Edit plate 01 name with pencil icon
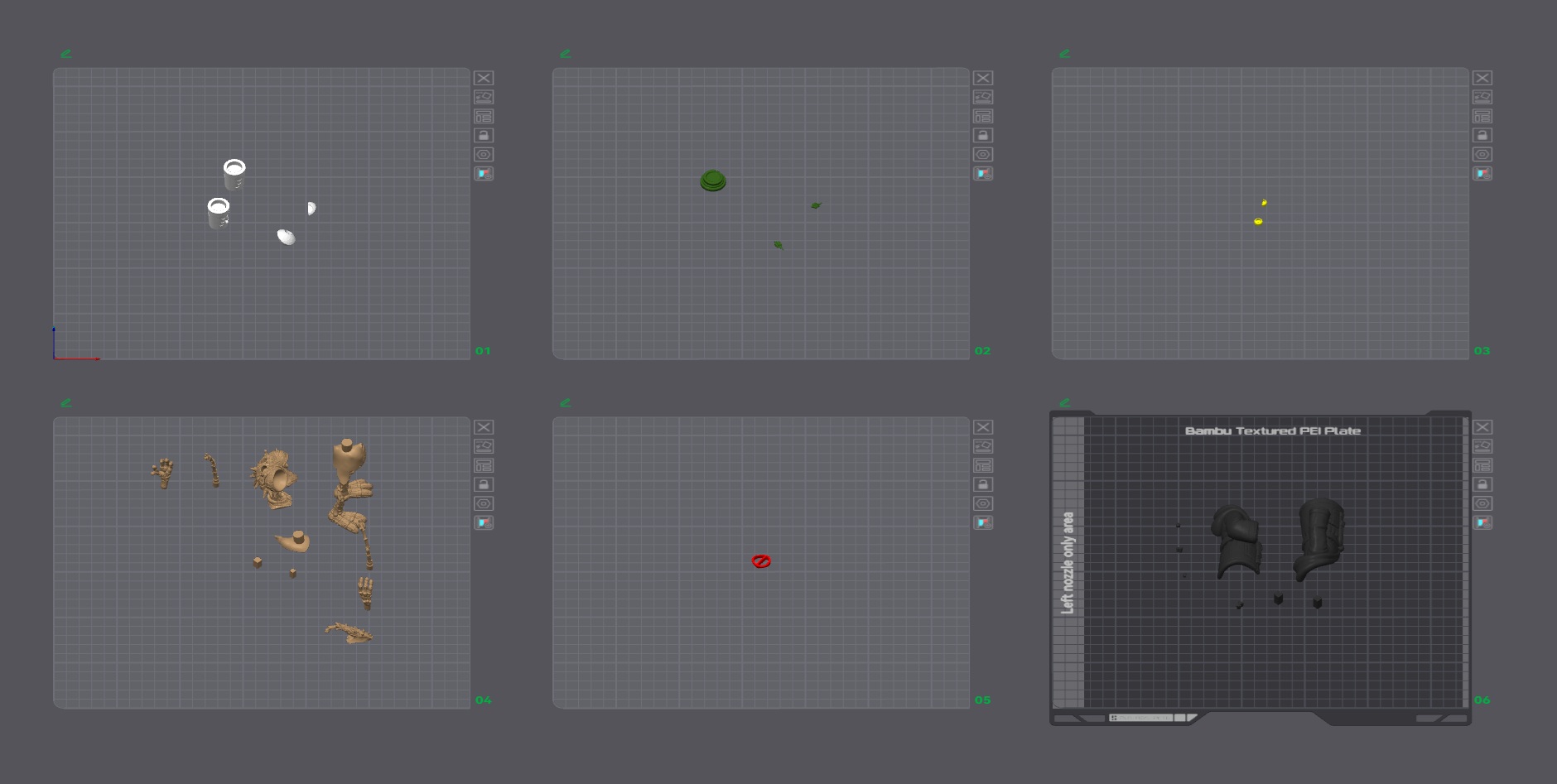The image size is (1557, 784). click(66, 54)
